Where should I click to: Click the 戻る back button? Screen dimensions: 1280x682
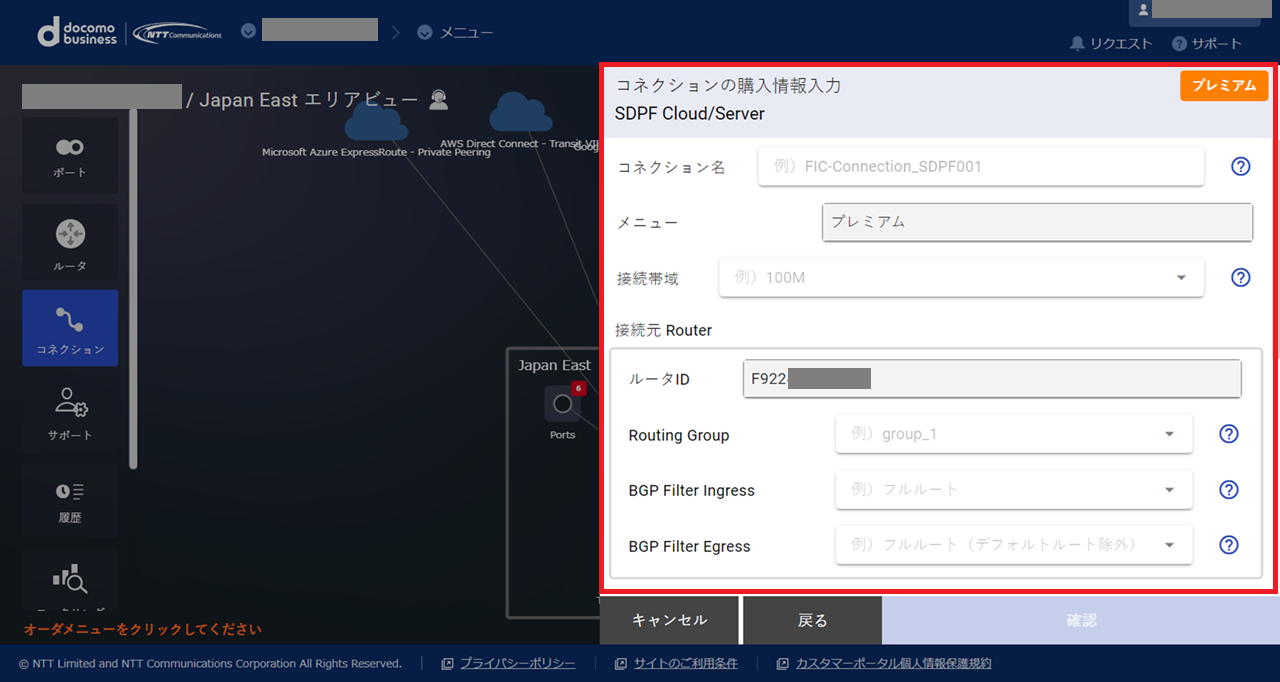click(x=812, y=620)
